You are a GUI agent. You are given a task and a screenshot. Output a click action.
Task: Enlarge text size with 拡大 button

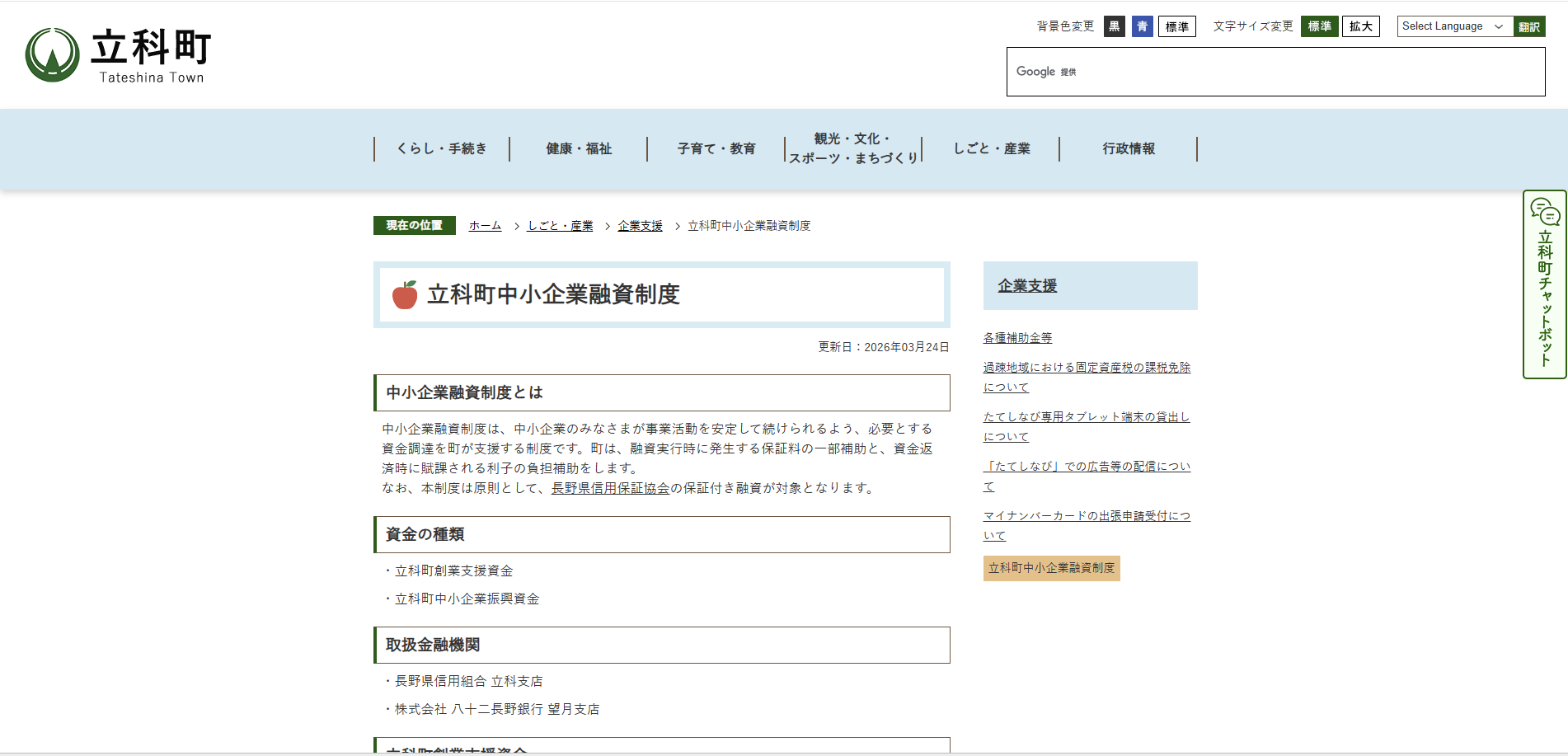point(1361,26)
